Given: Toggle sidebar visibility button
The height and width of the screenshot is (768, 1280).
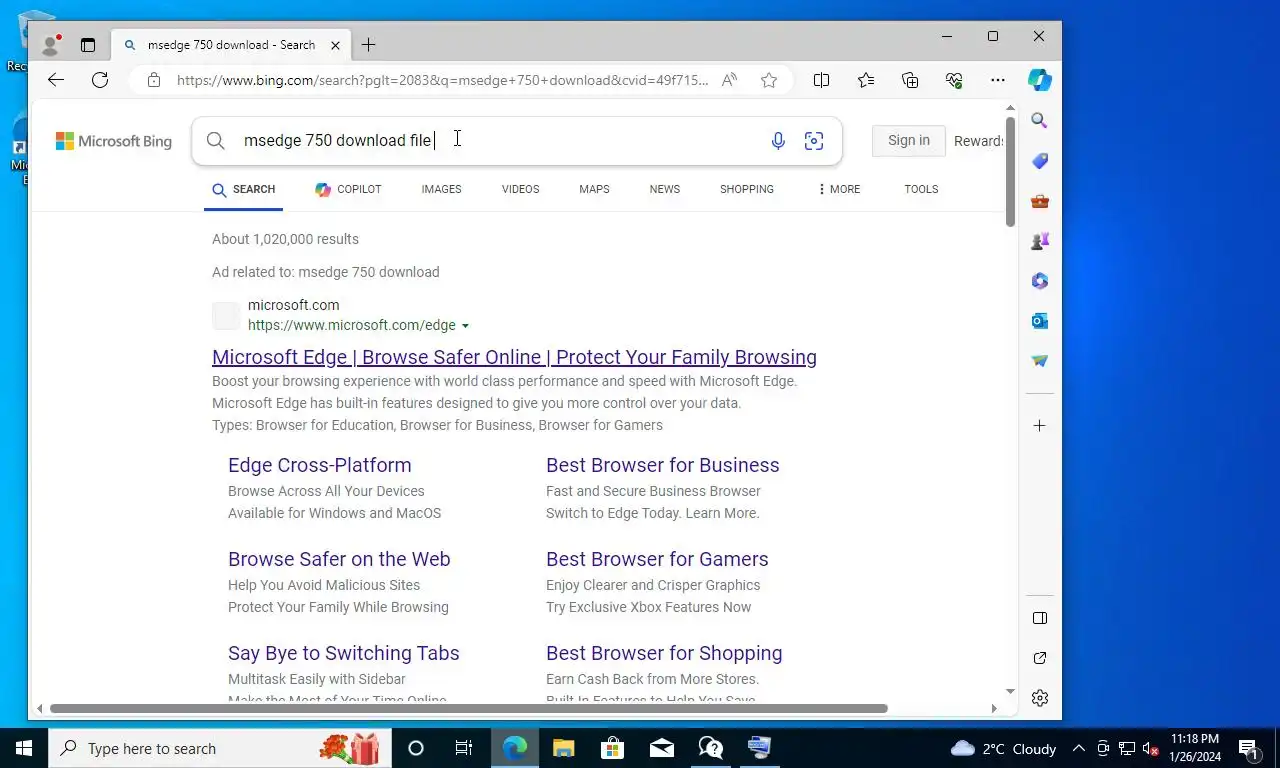Looking at the screenshot, I should pyautogui.click(x=1040, y=618).
